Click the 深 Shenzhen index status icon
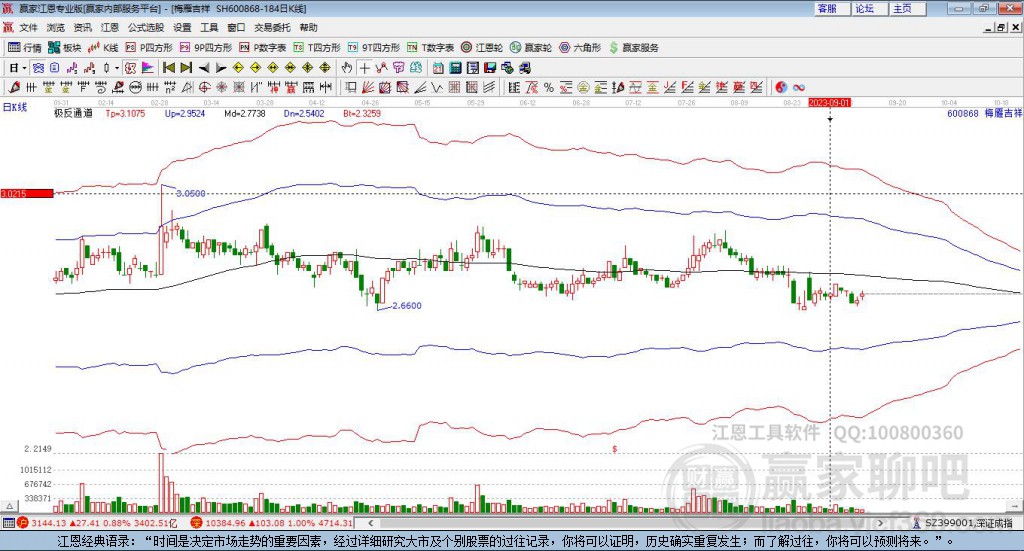1024x551 pixels. coord(196,523)
